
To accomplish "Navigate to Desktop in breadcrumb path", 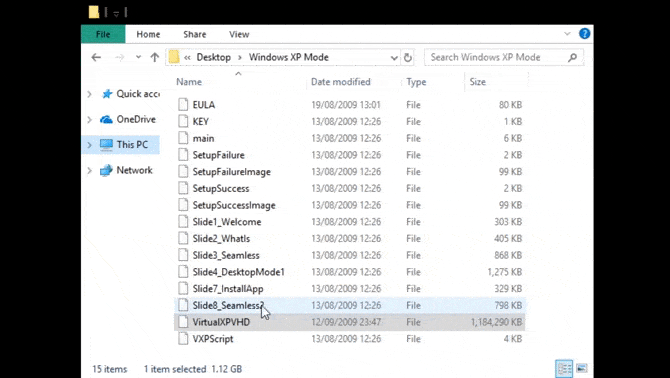I will point(214,57).
